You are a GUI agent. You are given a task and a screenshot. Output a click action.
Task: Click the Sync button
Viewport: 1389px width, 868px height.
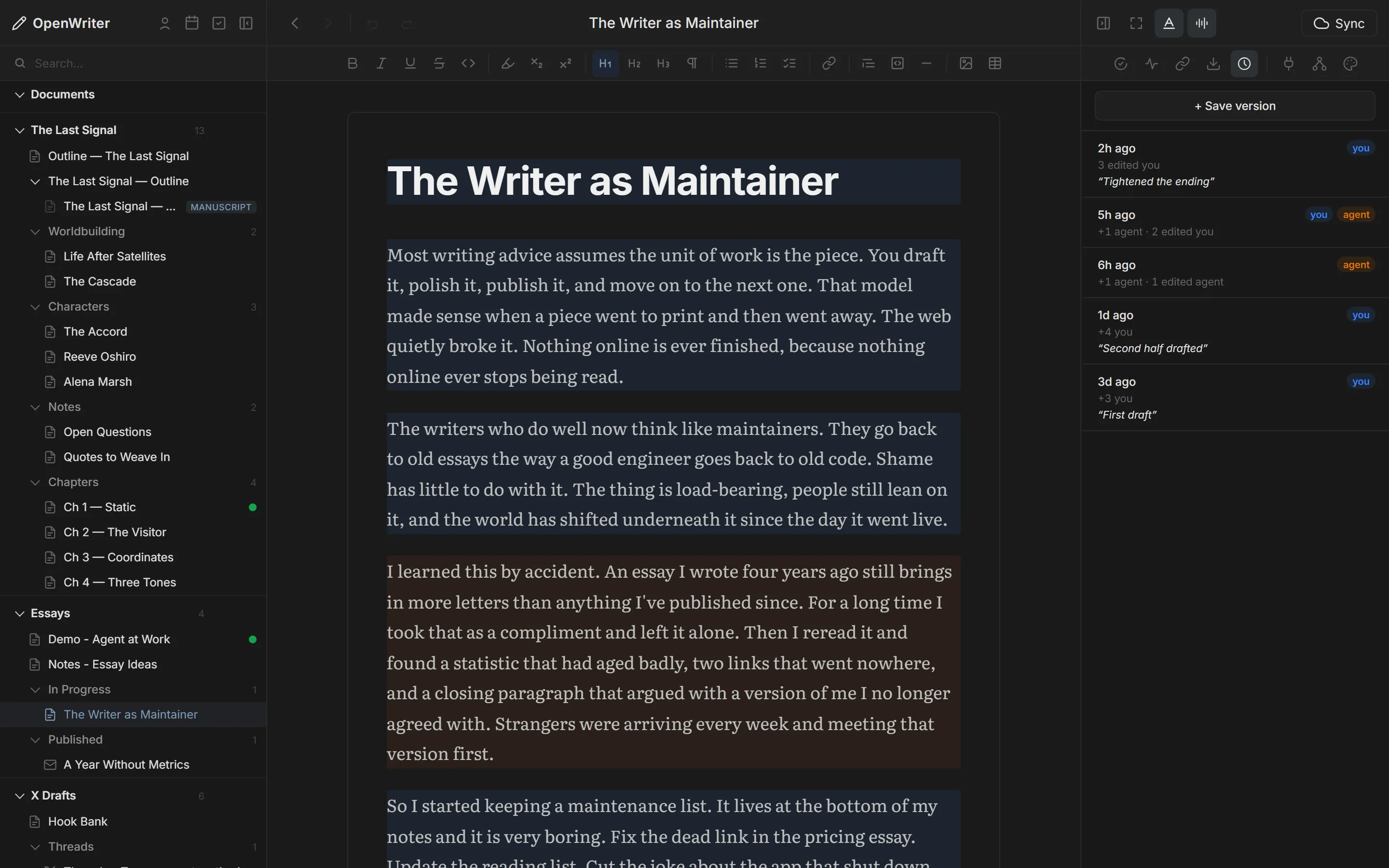1339,23
